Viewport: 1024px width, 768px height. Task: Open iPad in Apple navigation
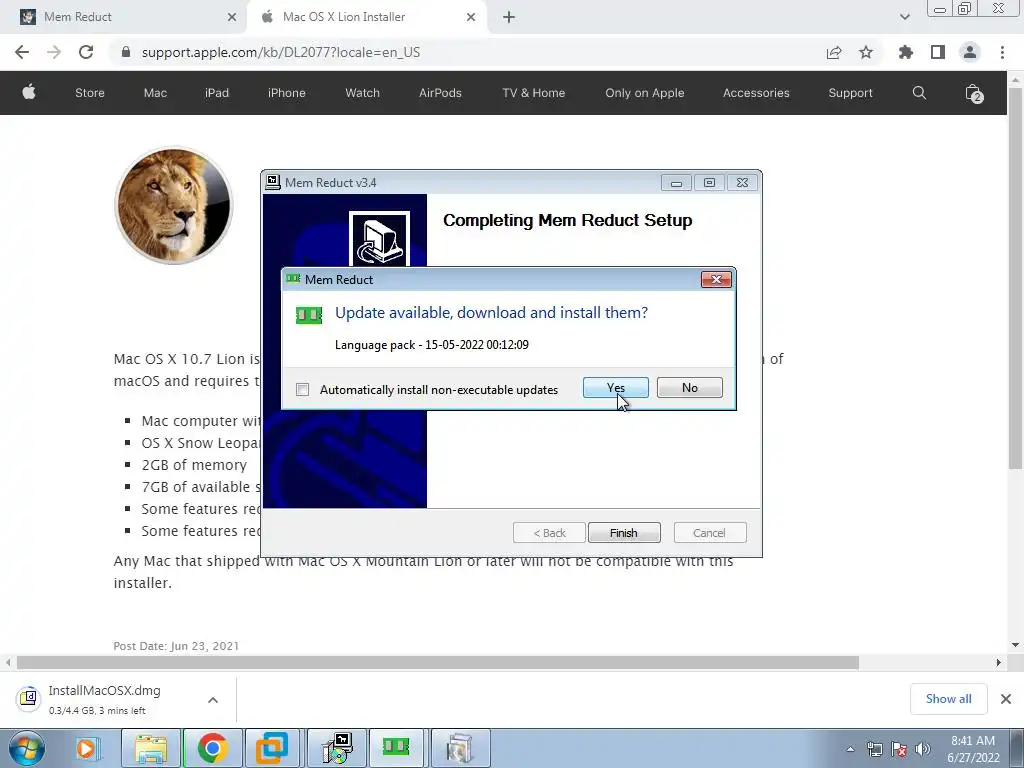[x=217, y=93]
